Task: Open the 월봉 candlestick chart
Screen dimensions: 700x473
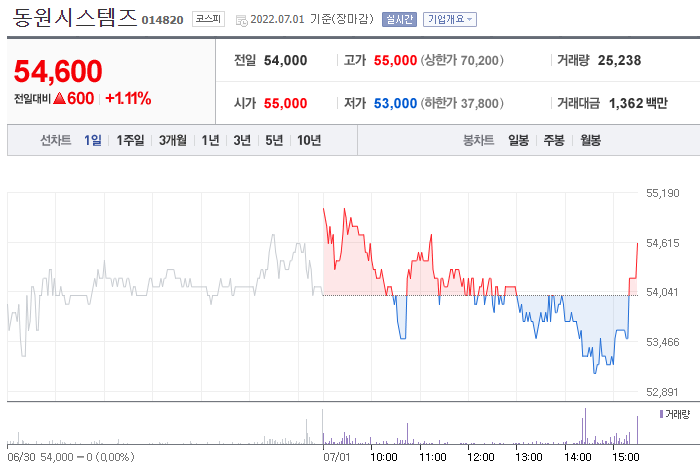Action: (x=590, y=140)
